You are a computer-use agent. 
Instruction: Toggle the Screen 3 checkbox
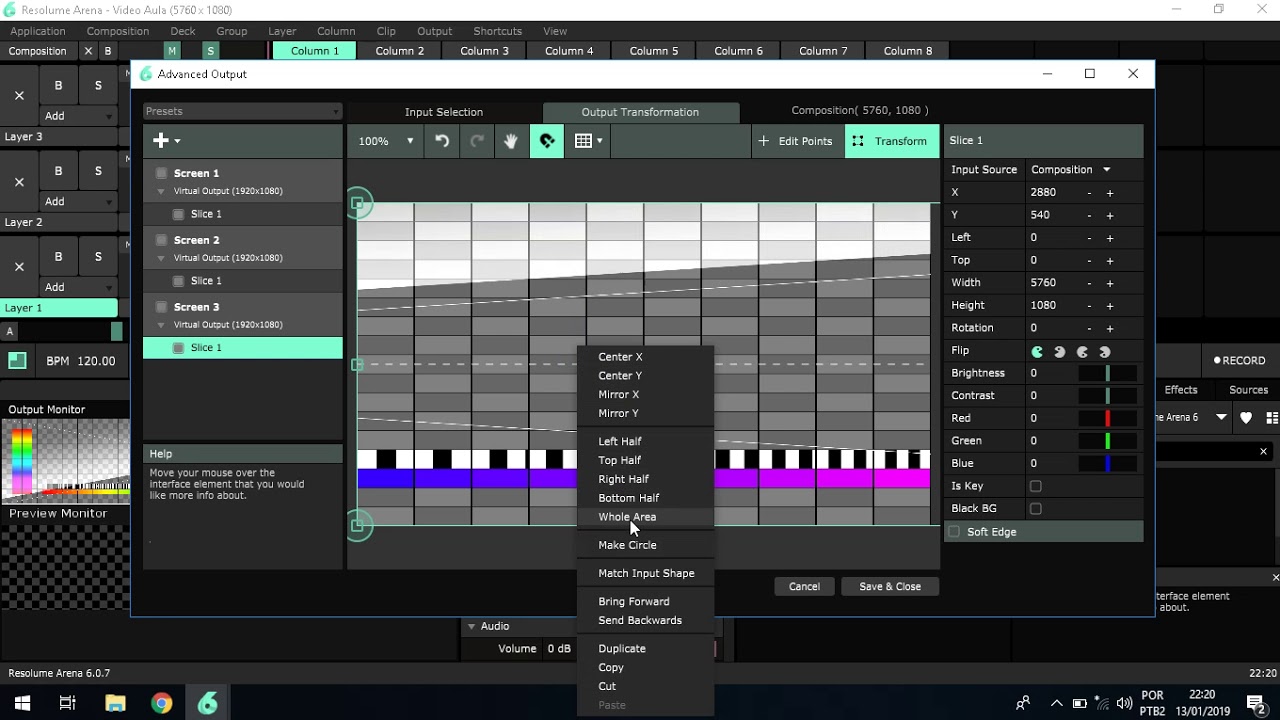(161, 307)
